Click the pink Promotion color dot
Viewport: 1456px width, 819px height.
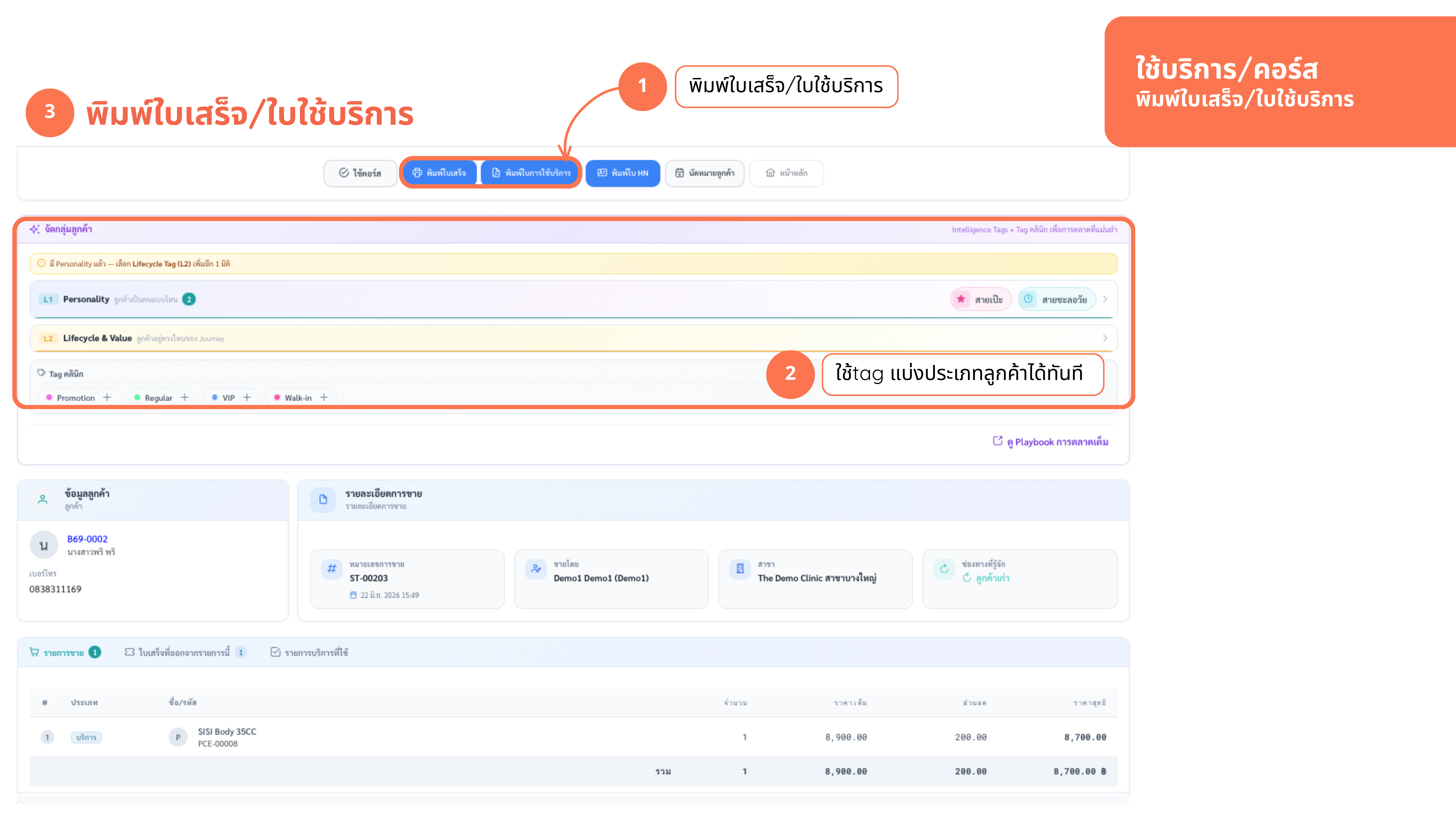(x=49, y=397)
